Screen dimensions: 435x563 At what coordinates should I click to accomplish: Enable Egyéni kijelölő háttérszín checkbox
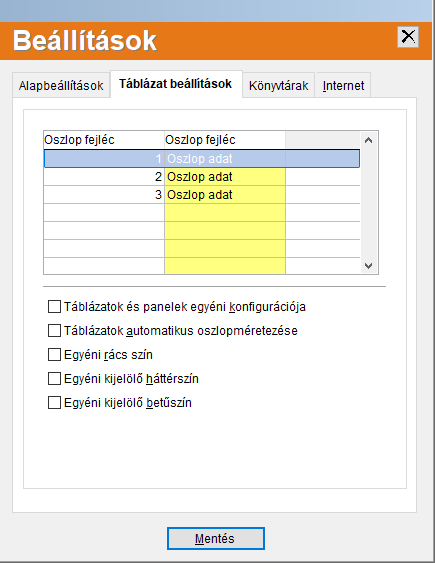coord(54,379)
